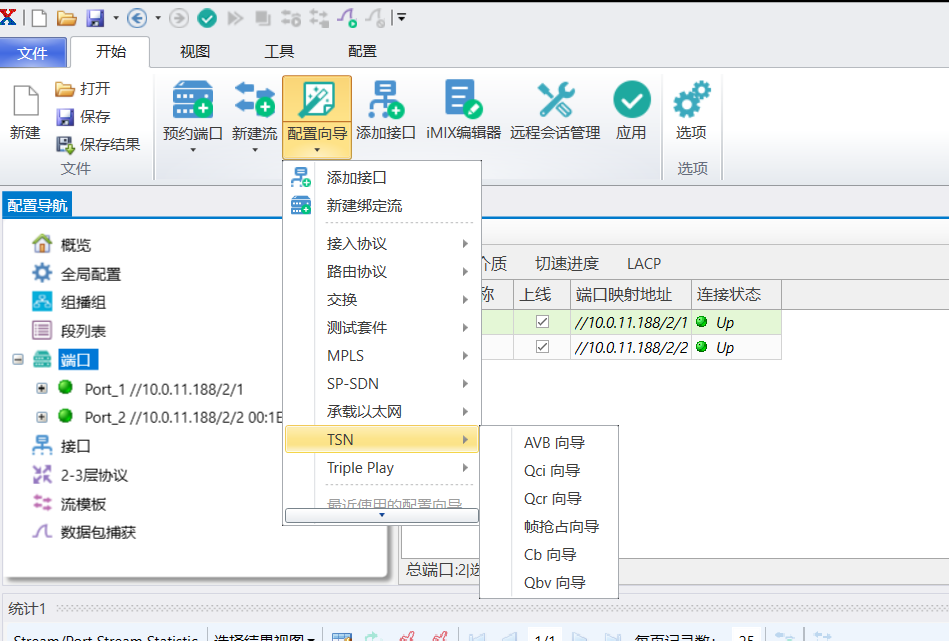Click the floppy disk save icon in quick access toolbar
Viewport: 949px width, 641px height.
(95, 18)
